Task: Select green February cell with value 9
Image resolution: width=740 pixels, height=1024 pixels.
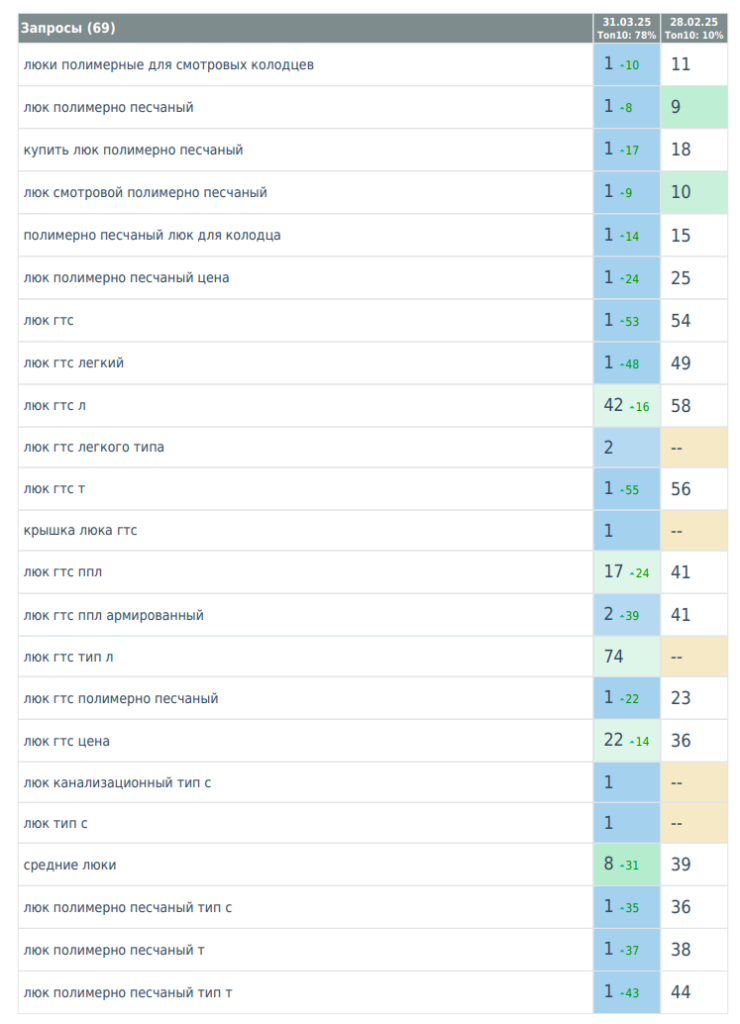Action: [x=694, y=107]
